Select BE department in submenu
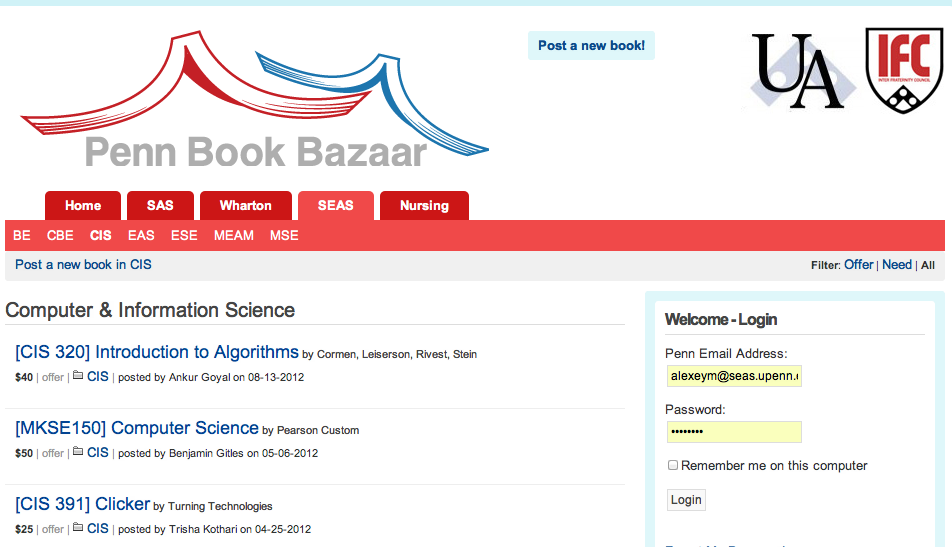 click(x=22, y=236)
